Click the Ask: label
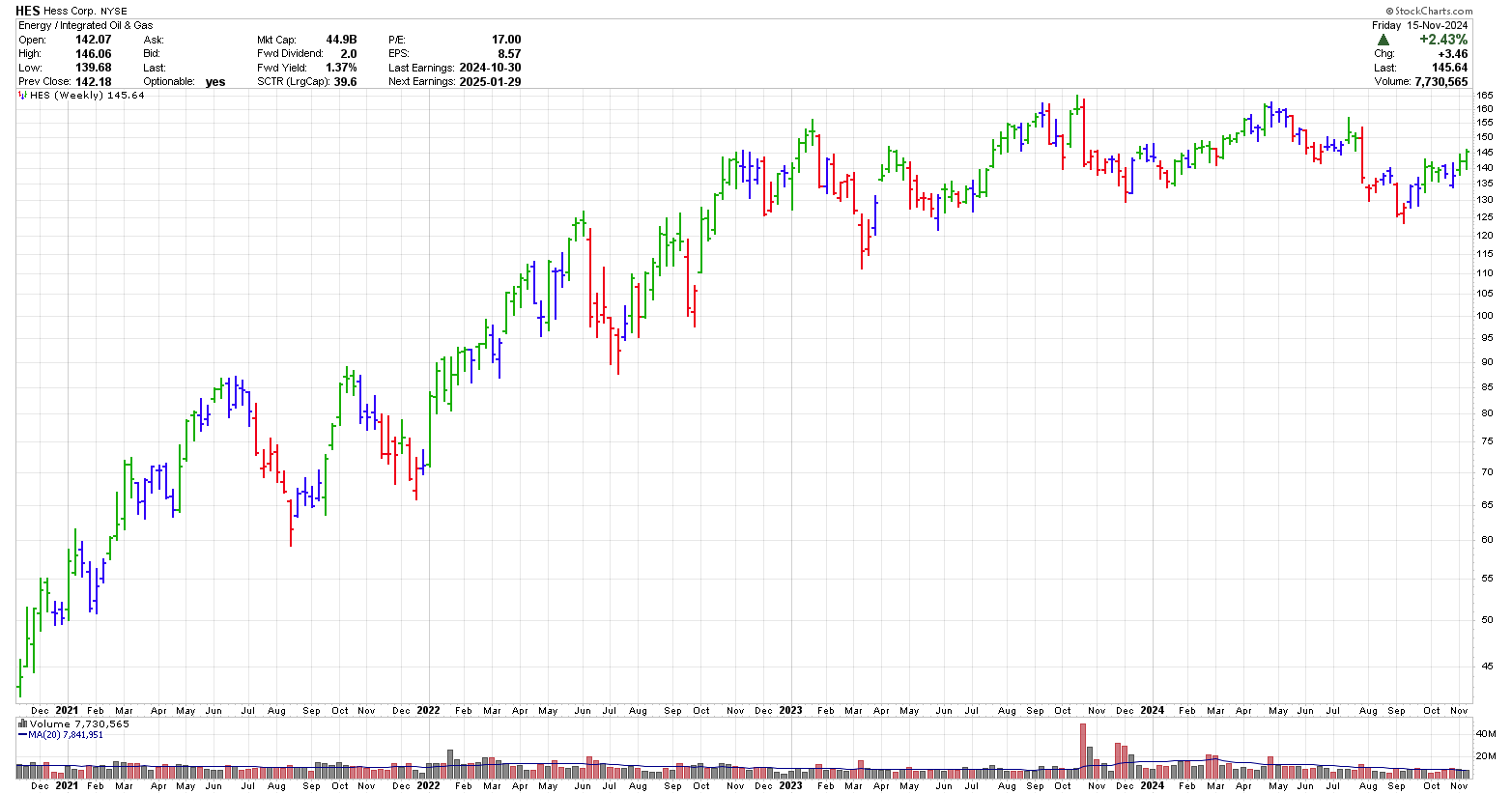The image size is (1512, 794). [x=154, y=41]
